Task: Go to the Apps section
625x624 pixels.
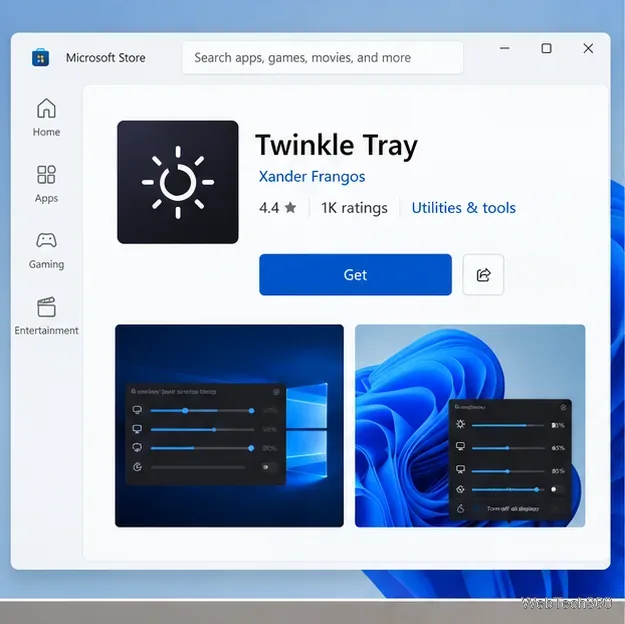Action: (46, 184)
